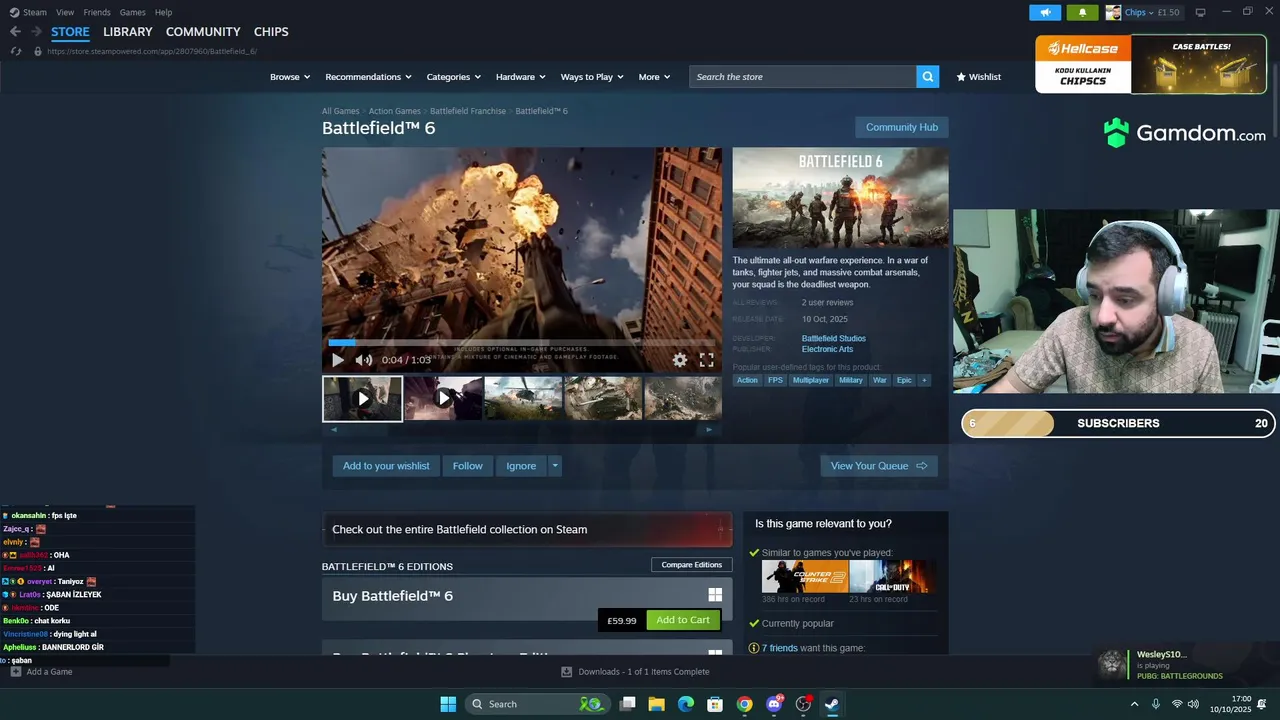Select the helicopter screenshot thumbnail
1280x720 pixels.
point(523,398)
